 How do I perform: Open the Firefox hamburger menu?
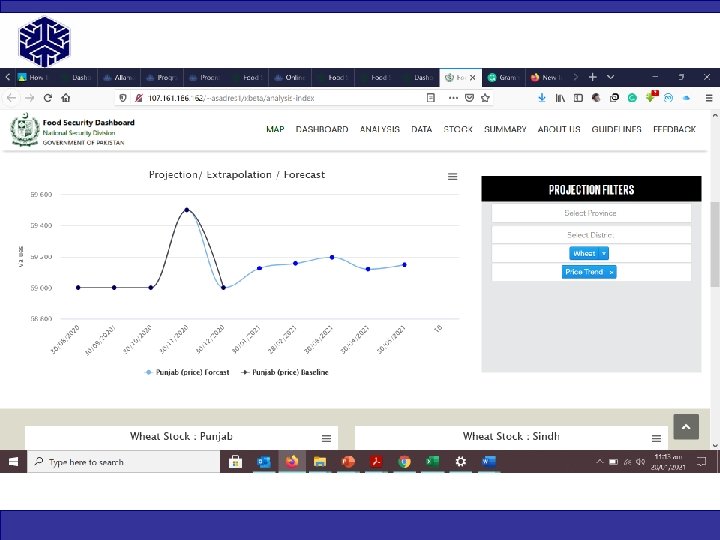click(x=709, y=98)
